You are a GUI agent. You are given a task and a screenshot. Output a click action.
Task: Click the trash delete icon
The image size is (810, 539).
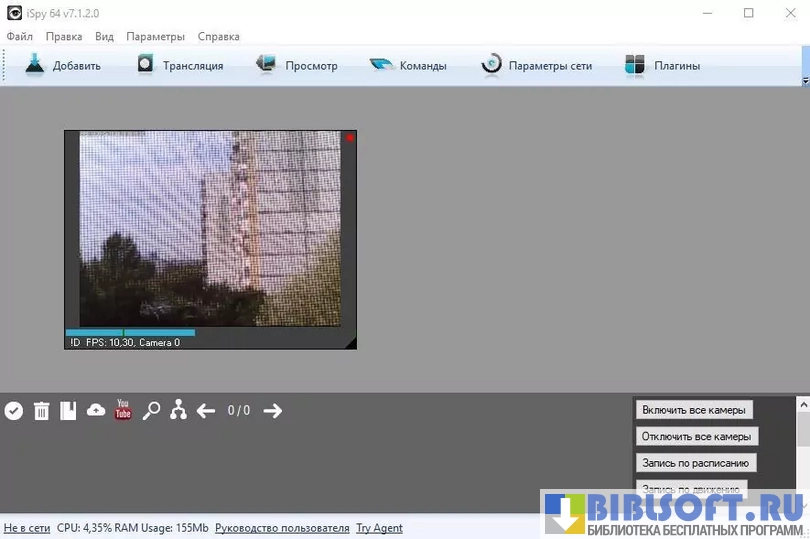(41, 411)
